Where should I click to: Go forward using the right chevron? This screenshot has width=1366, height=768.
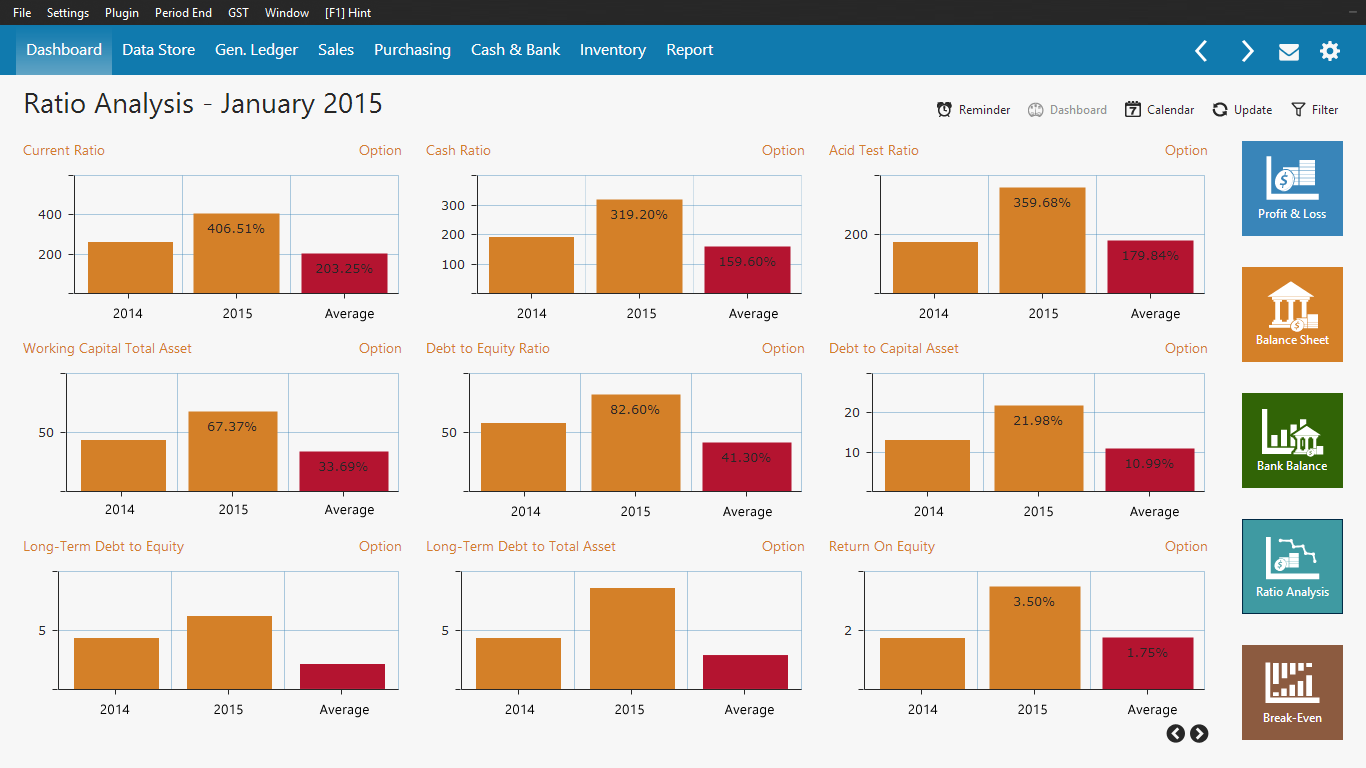[x=1247, y=51]
